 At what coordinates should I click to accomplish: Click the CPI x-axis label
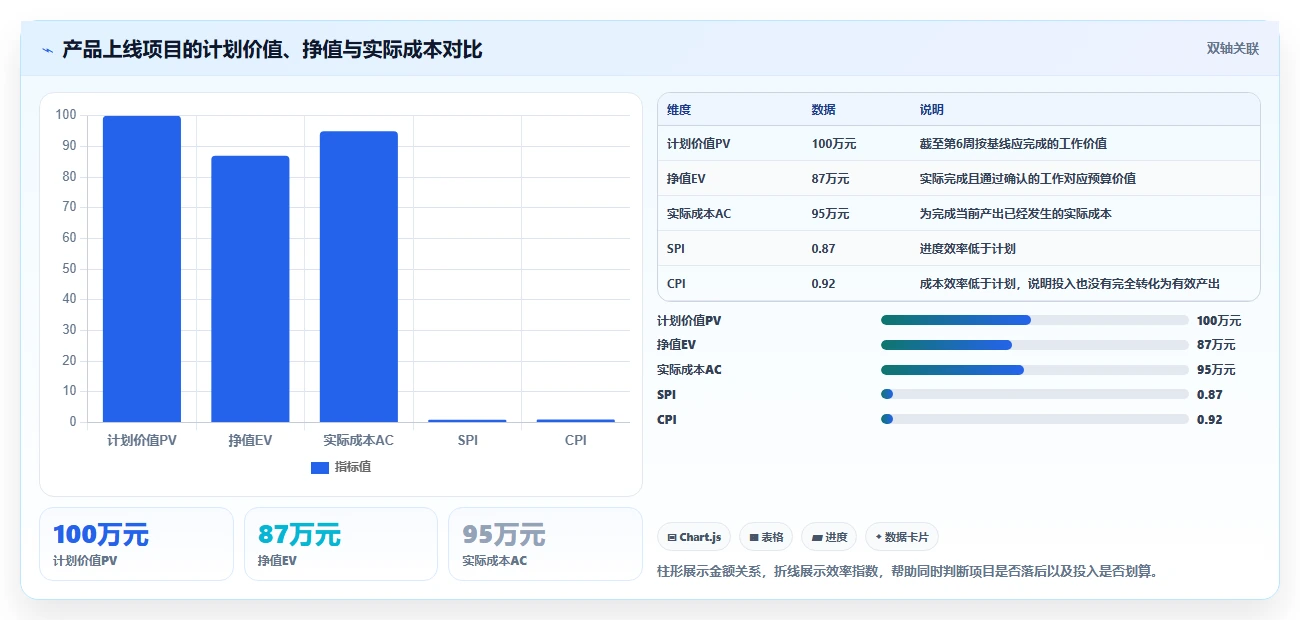[x=576, y=440]
